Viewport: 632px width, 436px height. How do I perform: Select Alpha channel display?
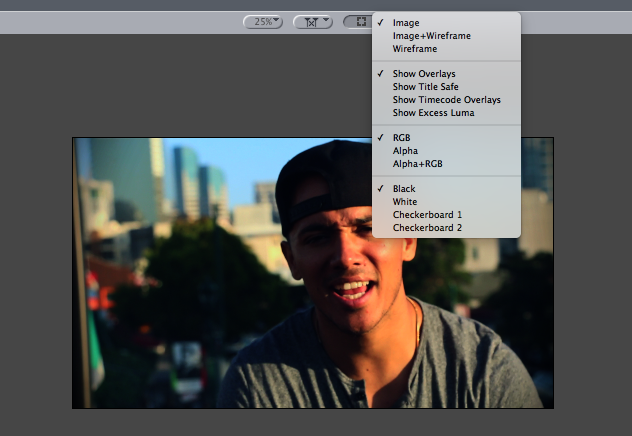[446, 151]
